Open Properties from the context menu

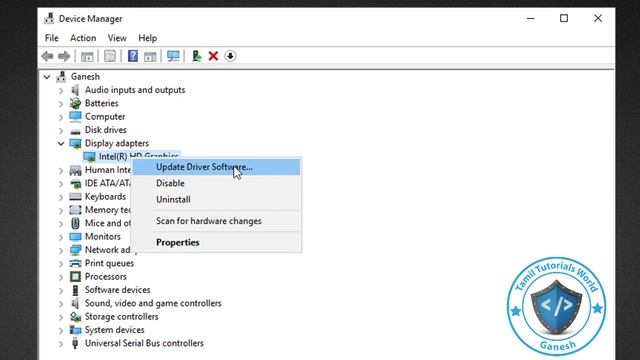(216, 242)
